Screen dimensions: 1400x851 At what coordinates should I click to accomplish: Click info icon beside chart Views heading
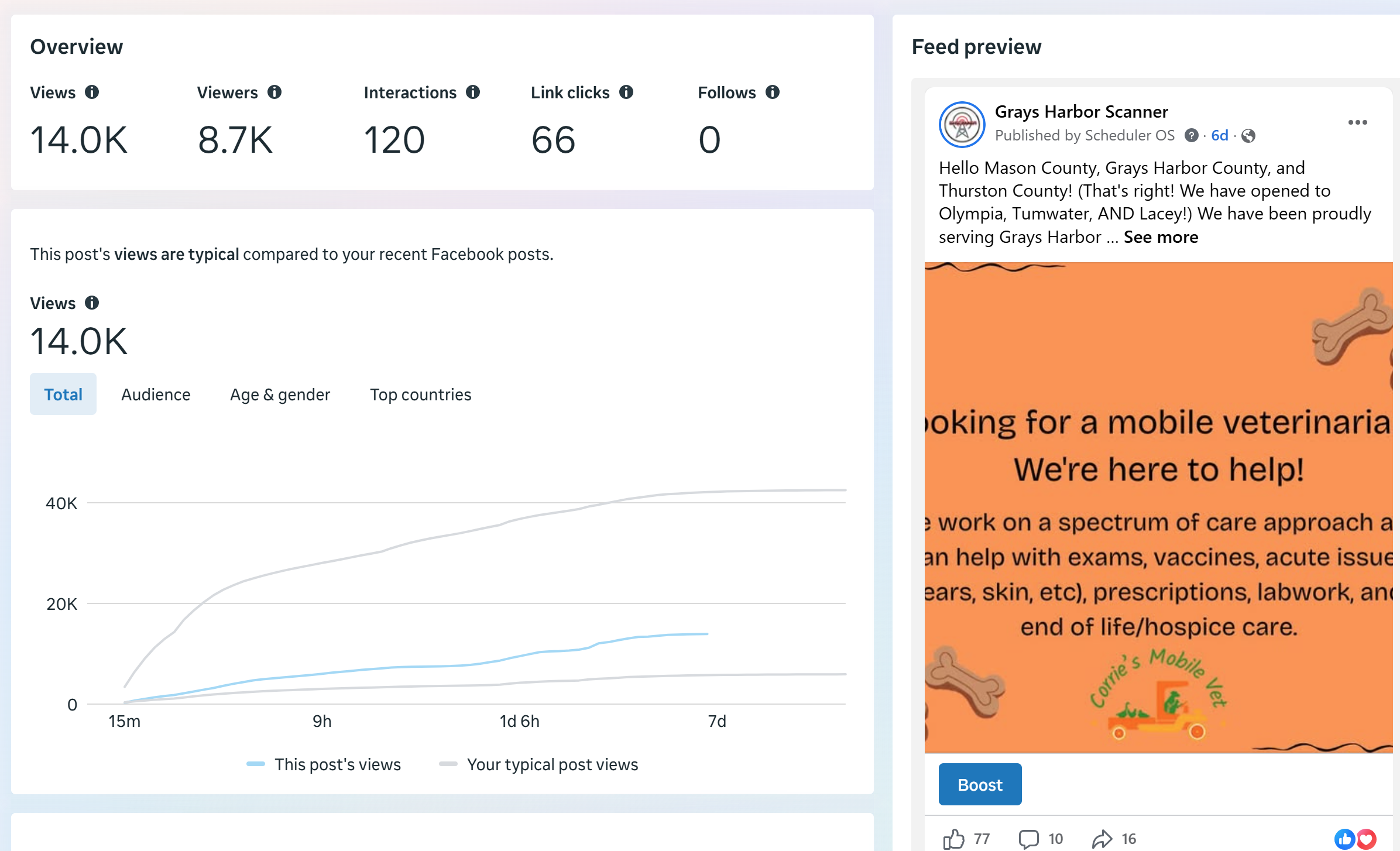[92, 303]
